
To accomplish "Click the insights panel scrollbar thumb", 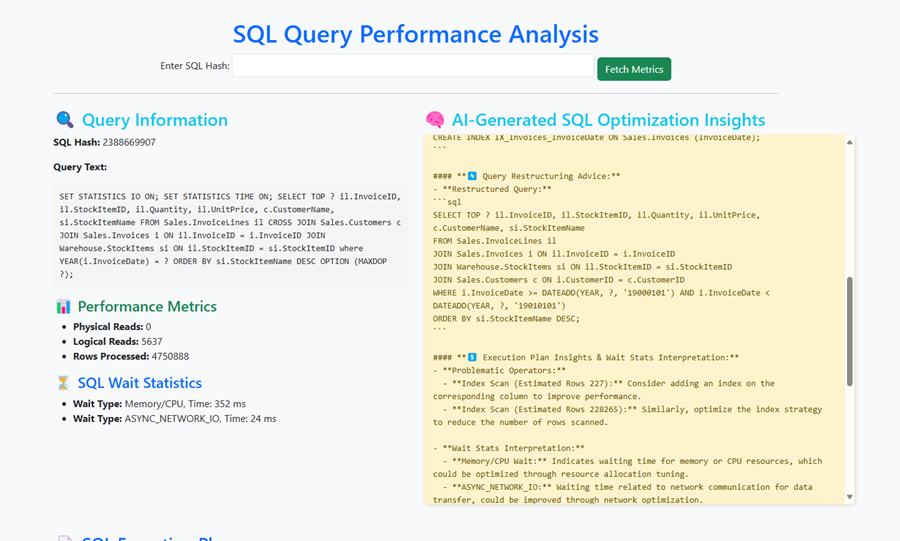I will point(849,332).
